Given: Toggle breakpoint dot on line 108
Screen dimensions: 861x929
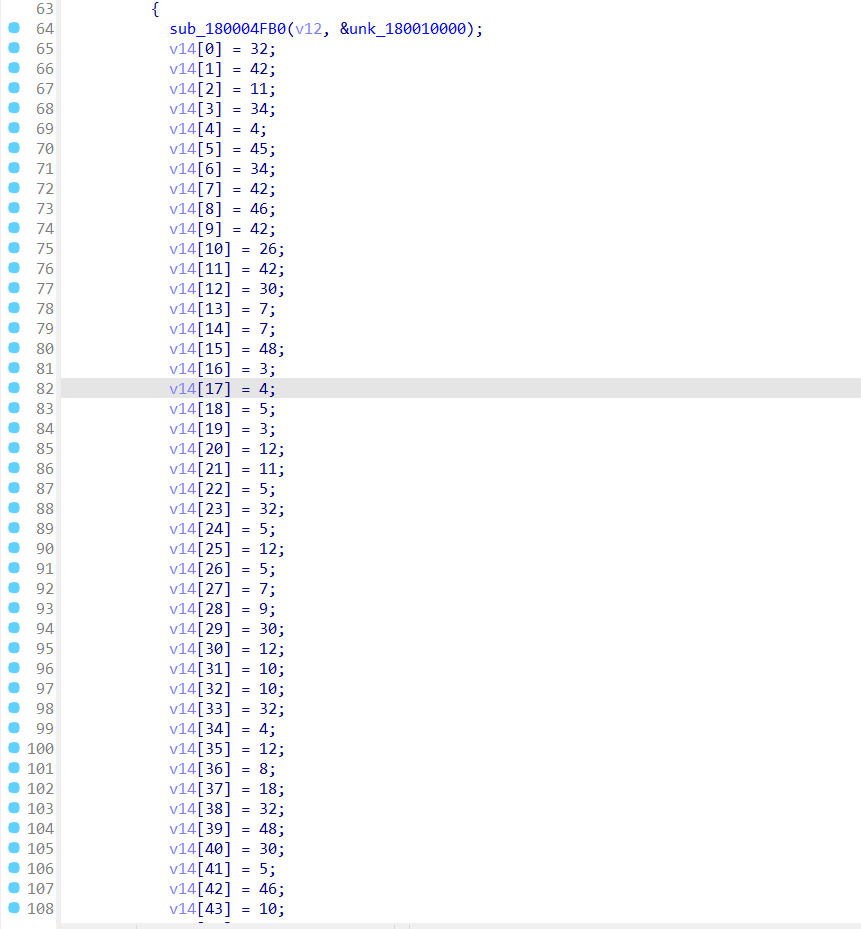Looking at the screenshot, I should [14, 908].
